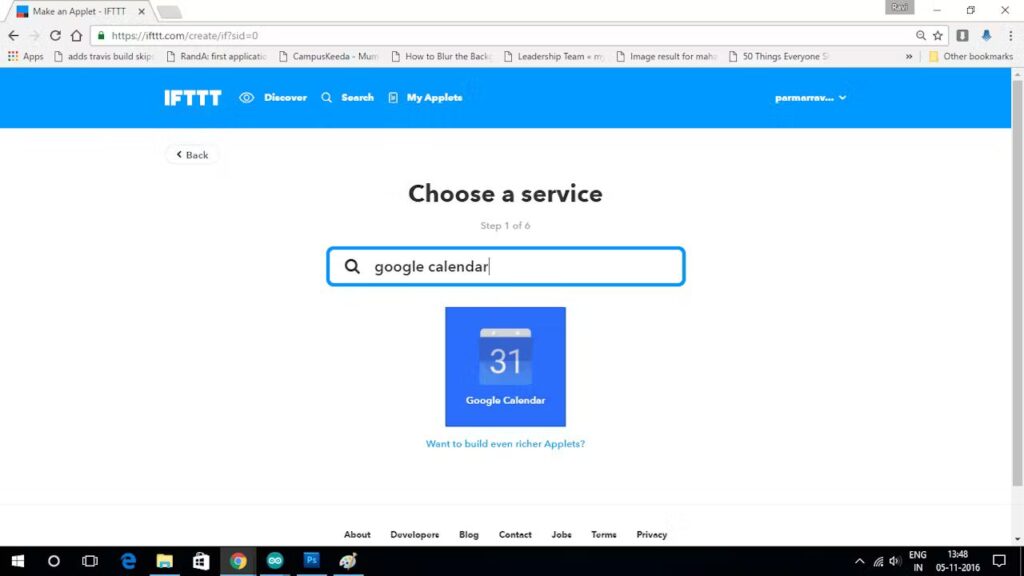
Task: Open the "RandA: first applicatic" bookmark
Action: pyautogui.click(x=217, y=56)
